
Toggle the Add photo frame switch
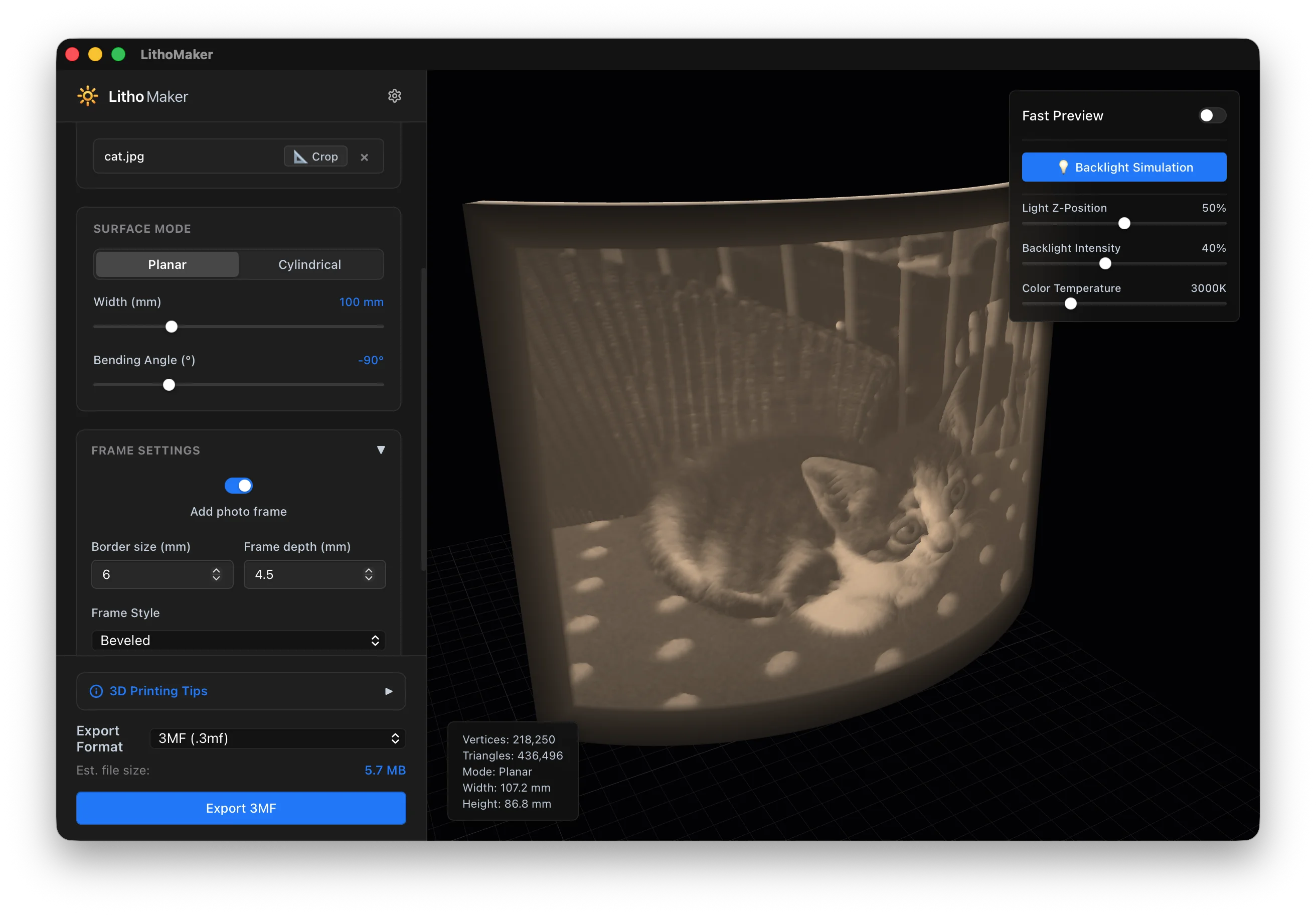(x=238, y=486)
